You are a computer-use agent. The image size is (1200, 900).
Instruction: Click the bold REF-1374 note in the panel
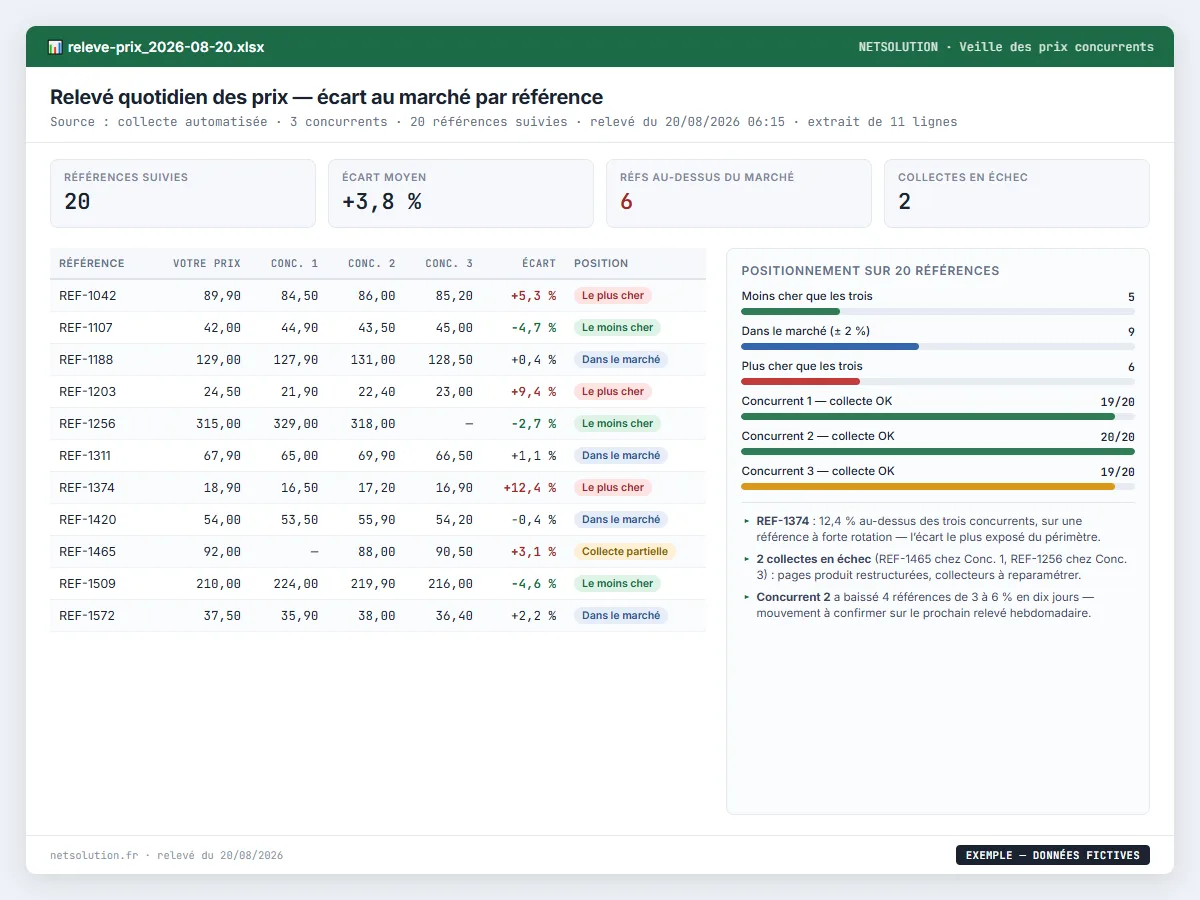point(782,521)
